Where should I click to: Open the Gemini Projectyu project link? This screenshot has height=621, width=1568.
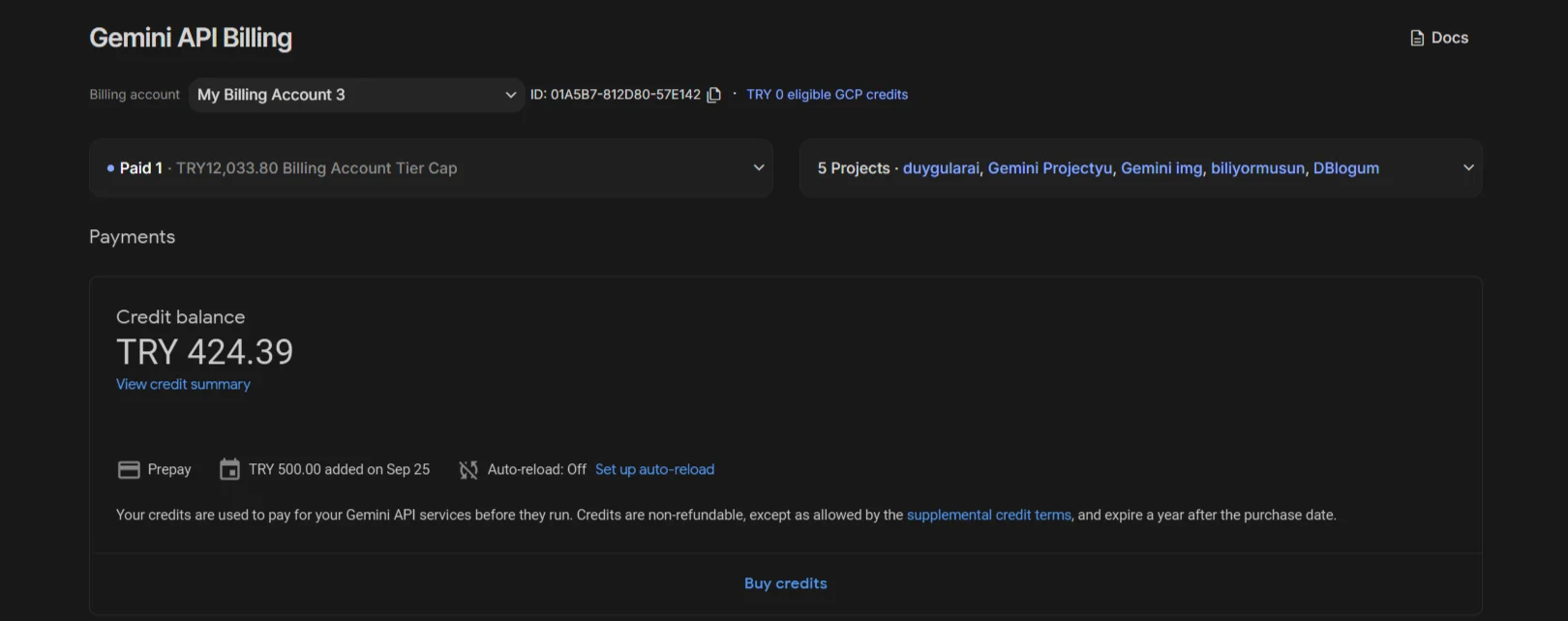point(1050,168)
